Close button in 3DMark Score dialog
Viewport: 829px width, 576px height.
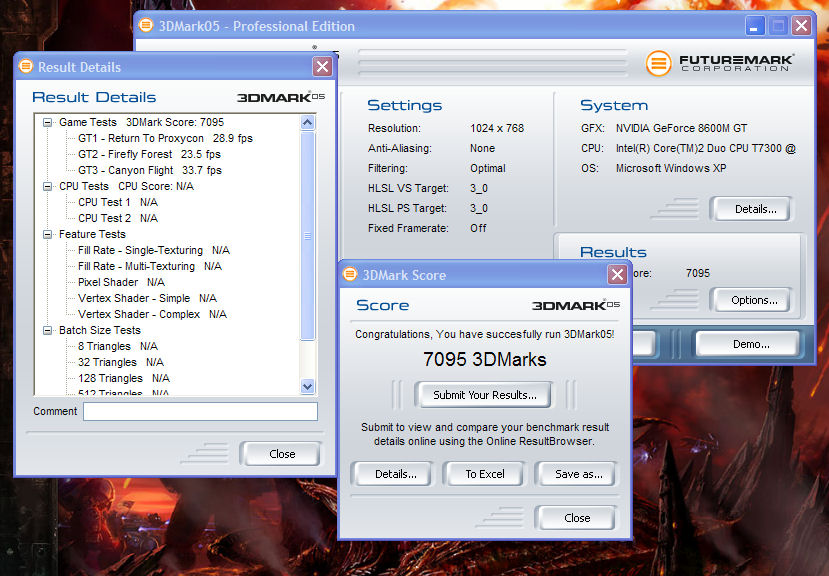[577, 518]
